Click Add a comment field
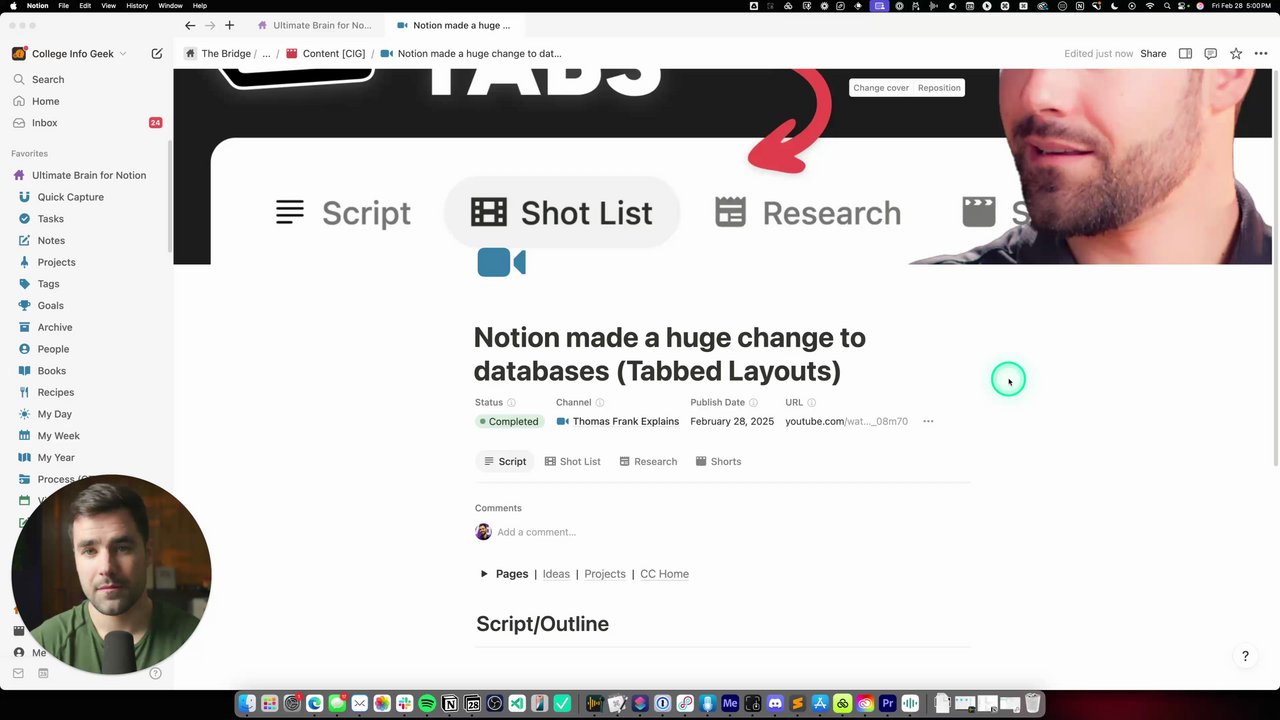This screenshot has height=720, width=1280. pos(536,532)
